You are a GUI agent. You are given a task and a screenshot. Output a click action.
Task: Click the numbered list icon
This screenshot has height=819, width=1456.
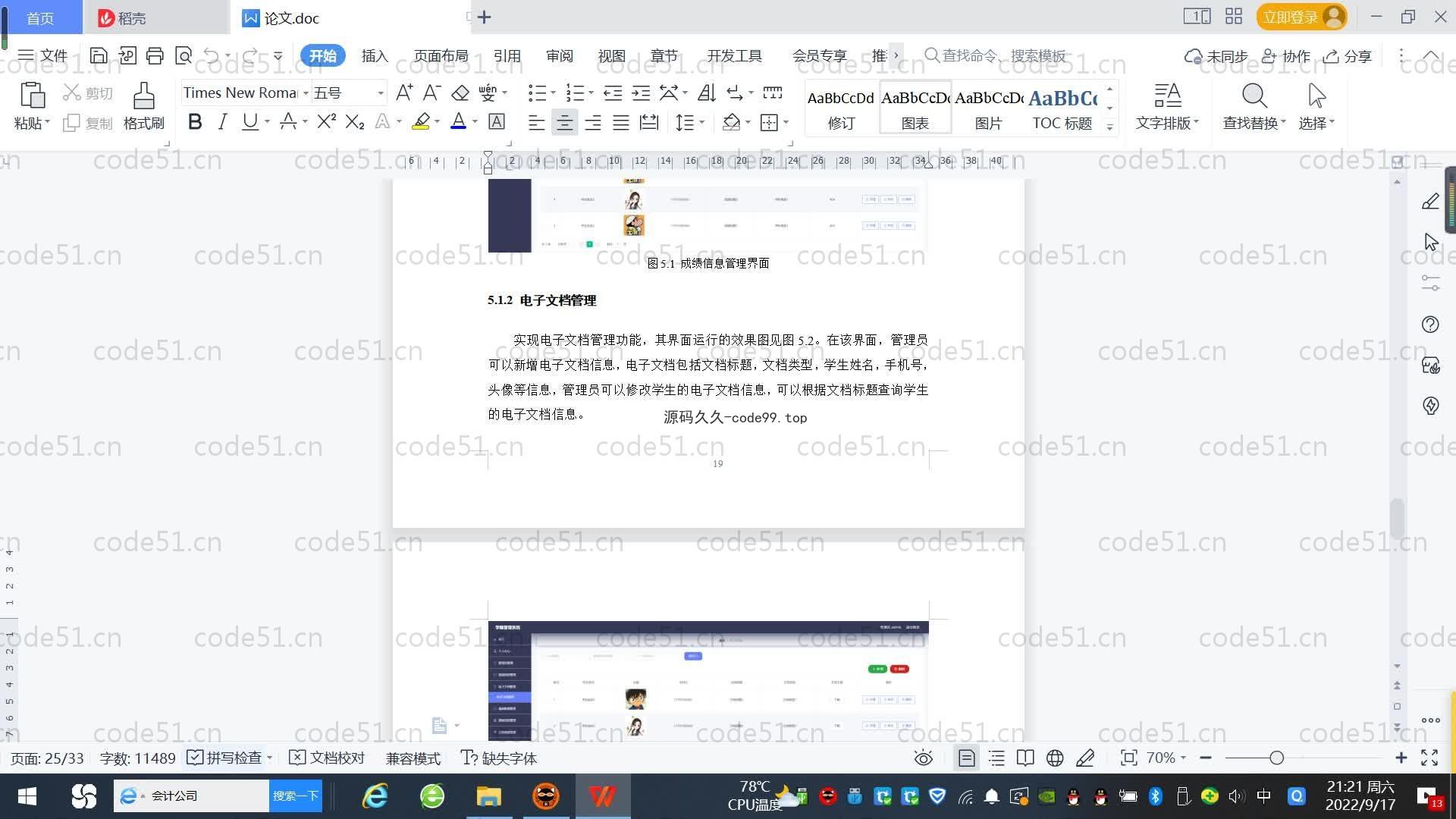click(575, 93)
